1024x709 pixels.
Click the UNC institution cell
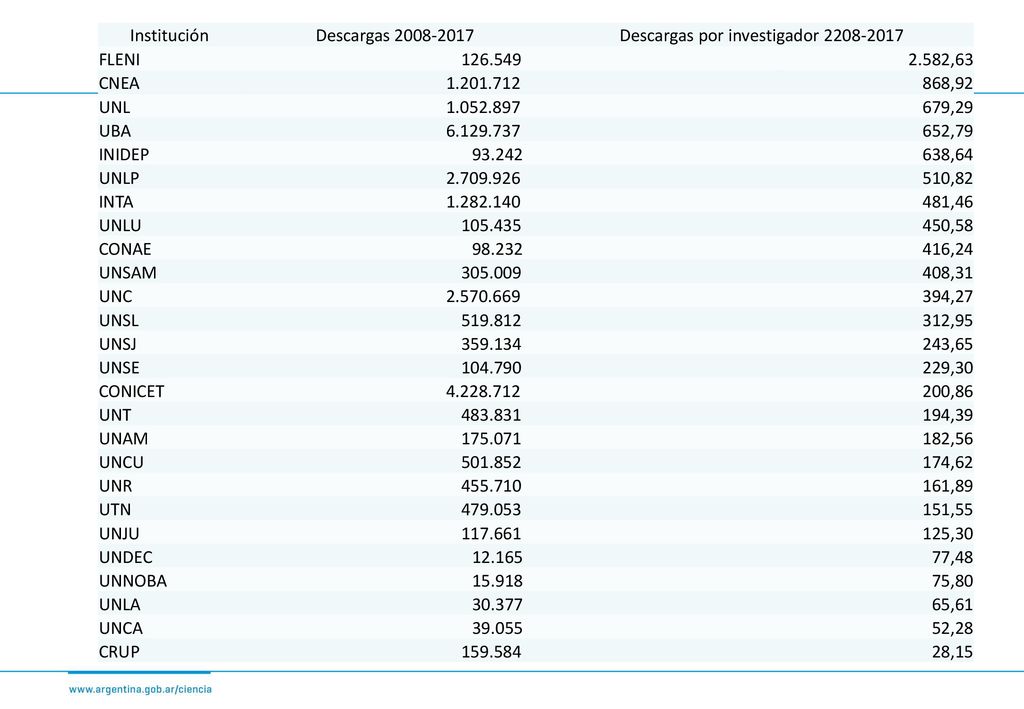point(116,296)
